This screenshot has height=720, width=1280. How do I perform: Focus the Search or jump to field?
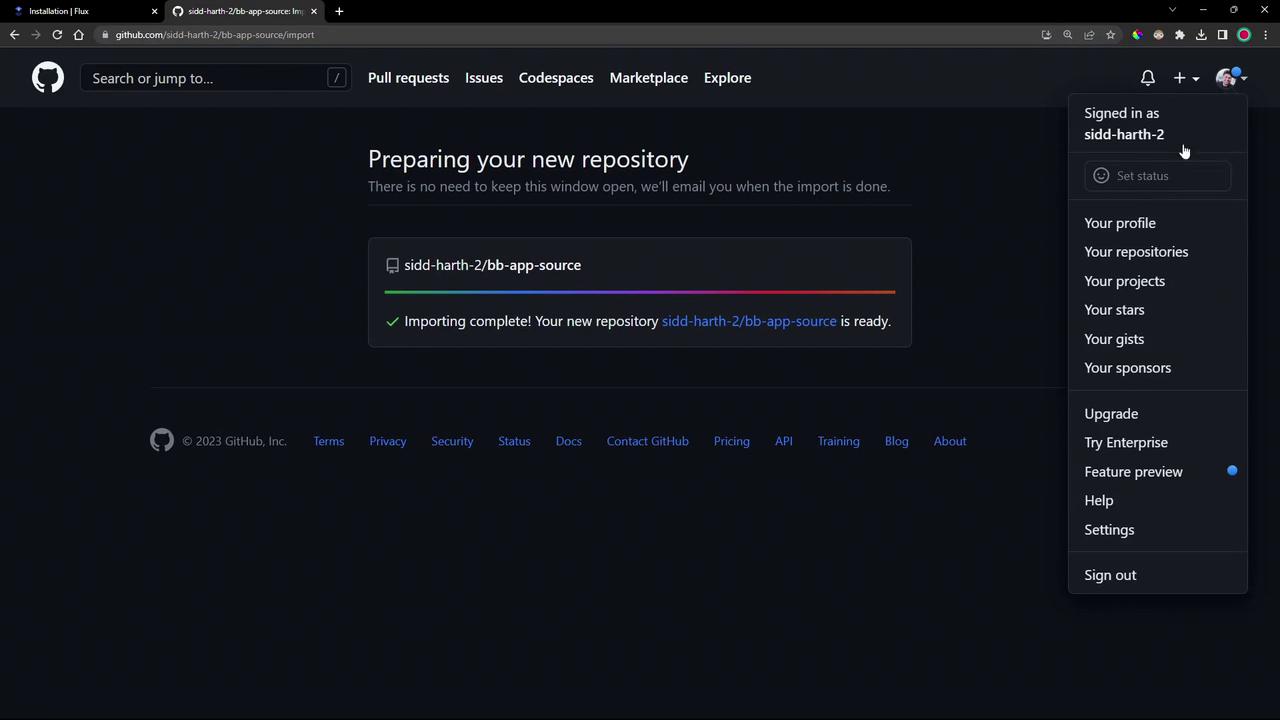[215, 78]
